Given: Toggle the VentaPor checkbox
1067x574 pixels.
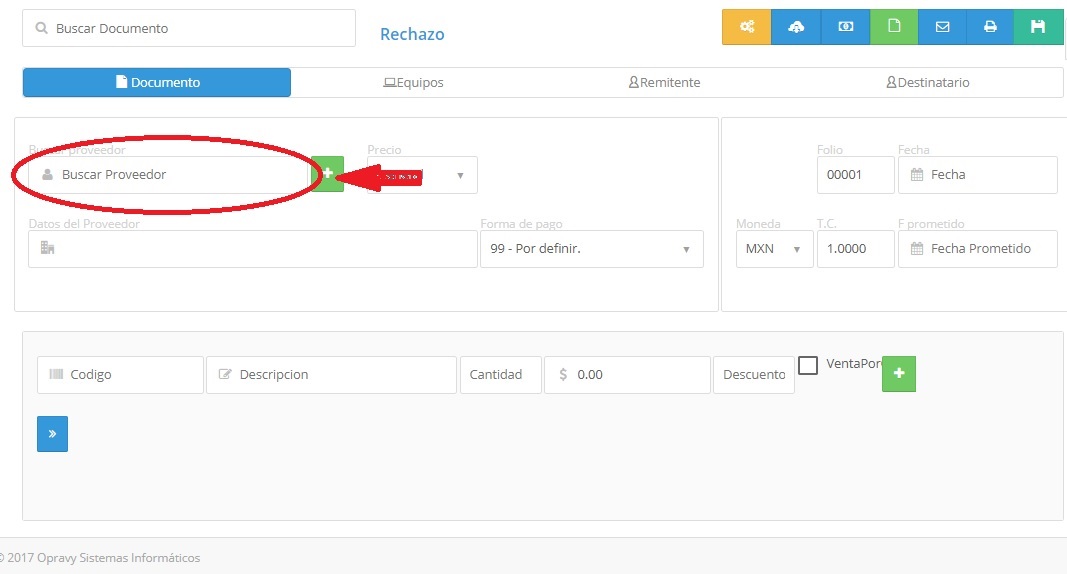Looking at the screenshot, I should (808, 365).
